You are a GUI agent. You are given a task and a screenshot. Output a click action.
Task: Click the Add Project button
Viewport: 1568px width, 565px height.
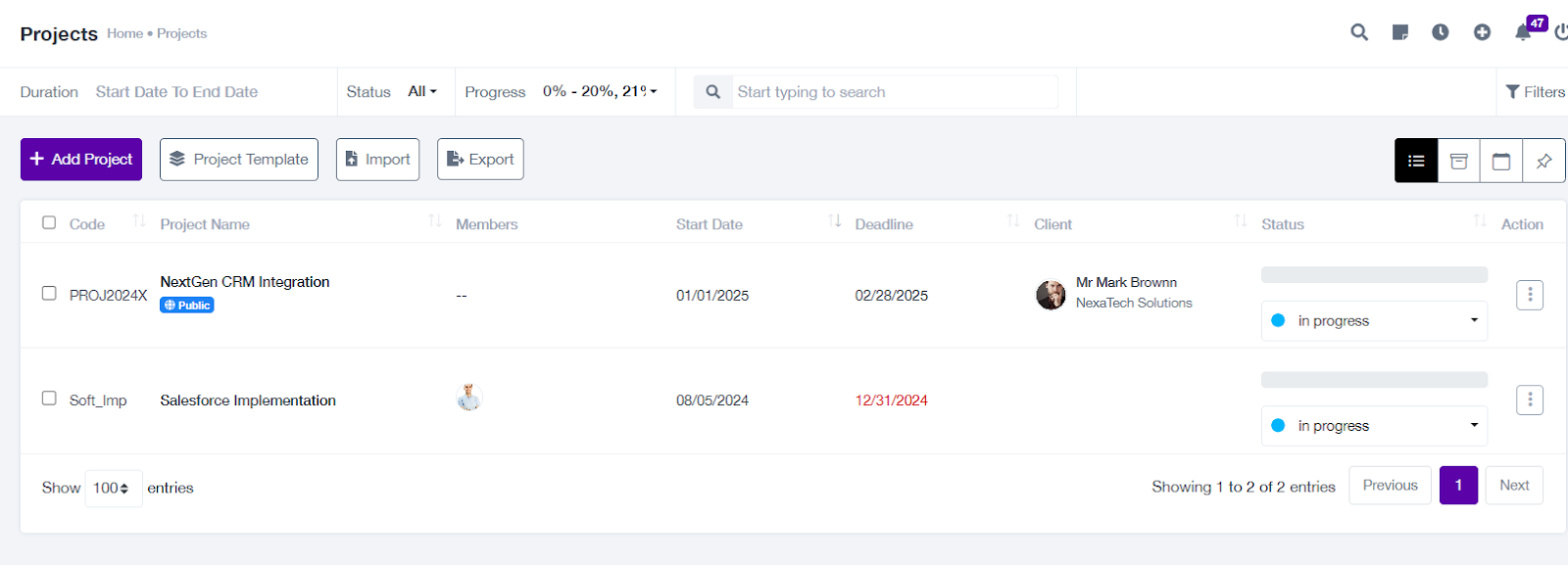pos(81,160)
